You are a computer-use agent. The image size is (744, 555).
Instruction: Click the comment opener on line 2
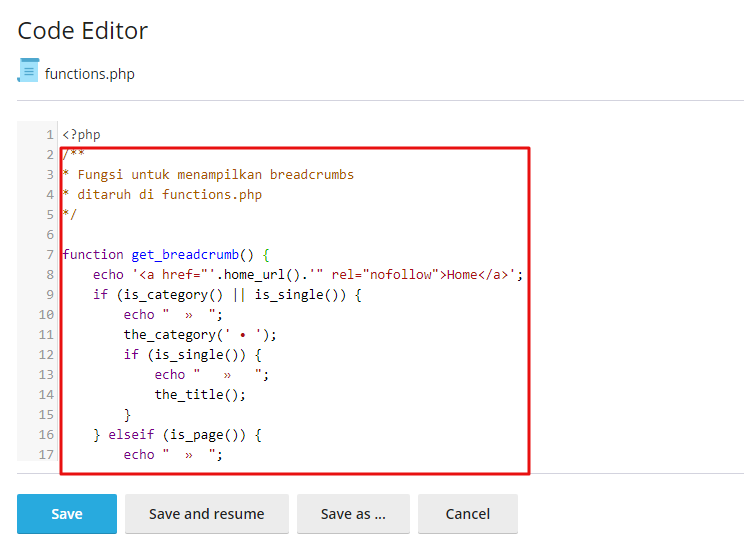(74, 154)
